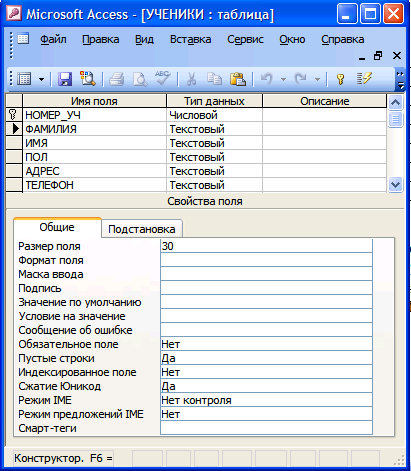Click the Build lightning wand icon
411x471 pixels.
[x=364, y=79]
